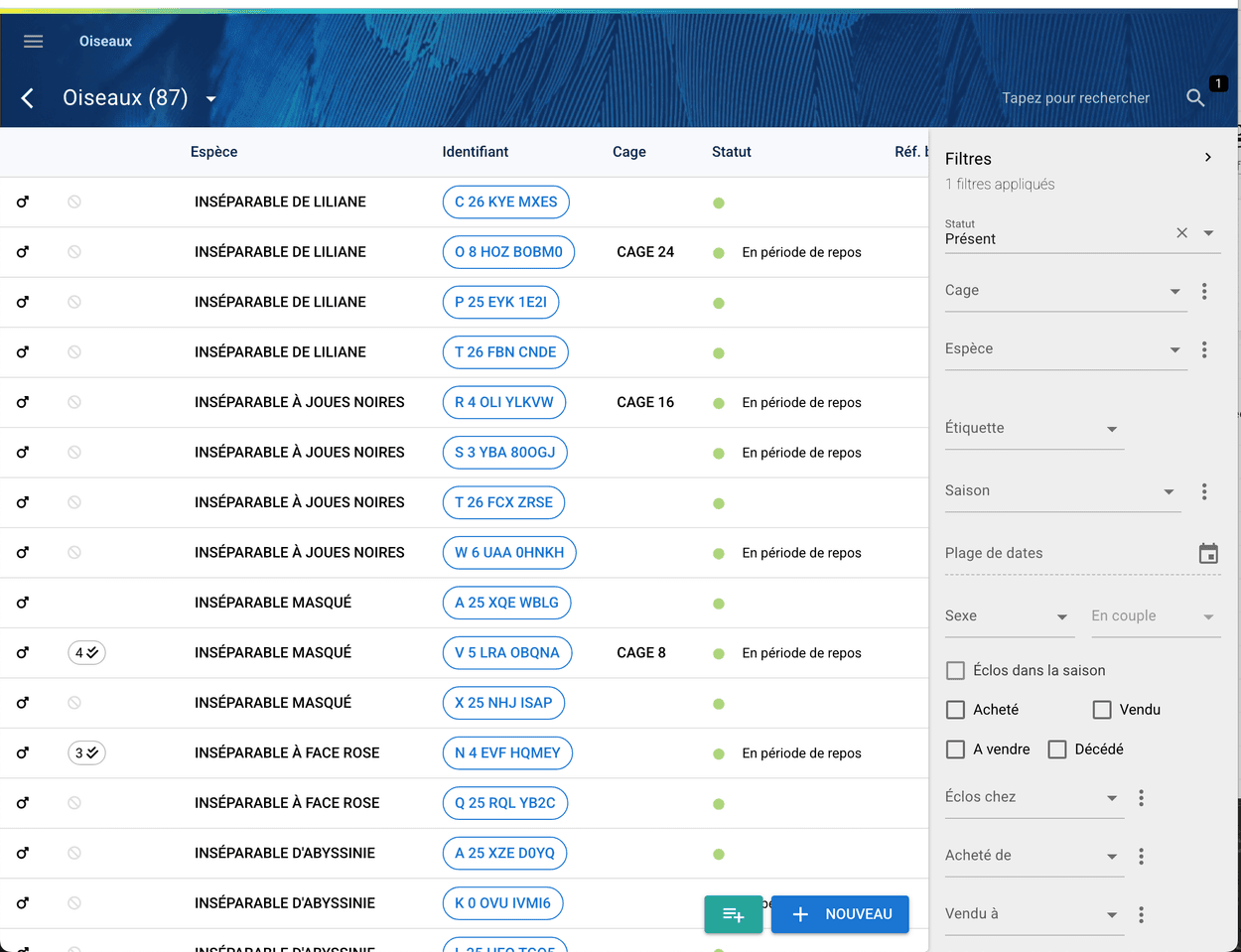
Task: Open the Sexe dropdown
Action: point(1061,616)
